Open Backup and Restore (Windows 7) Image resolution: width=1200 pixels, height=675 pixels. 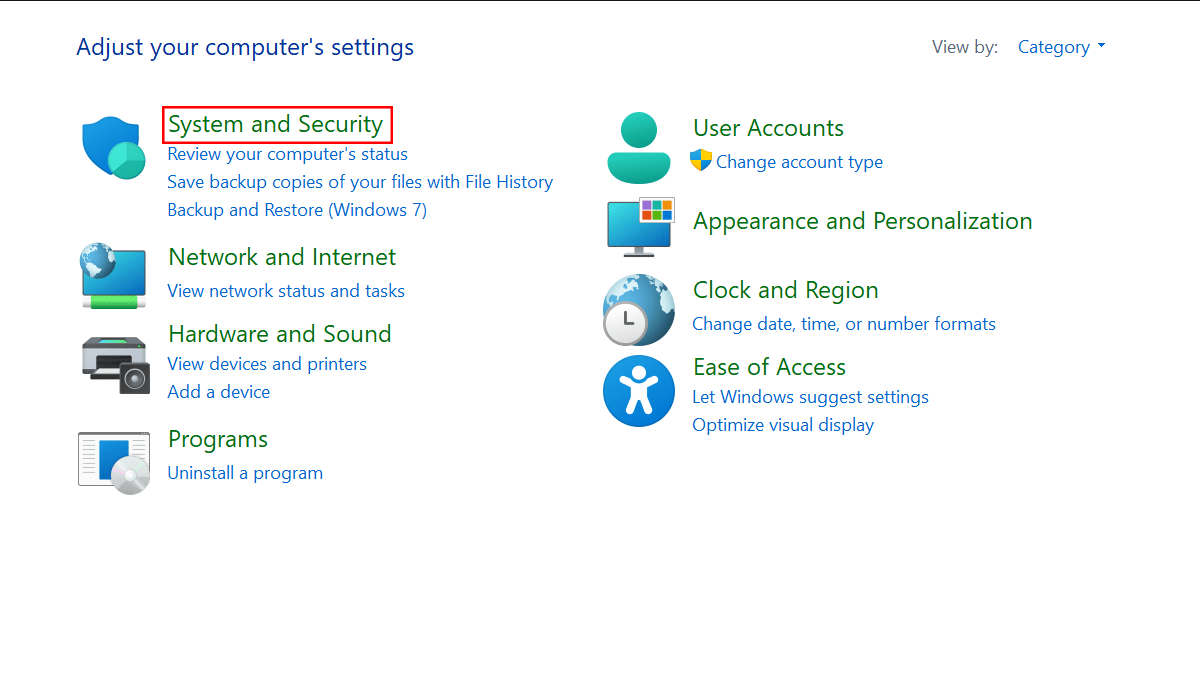[297, 210]
